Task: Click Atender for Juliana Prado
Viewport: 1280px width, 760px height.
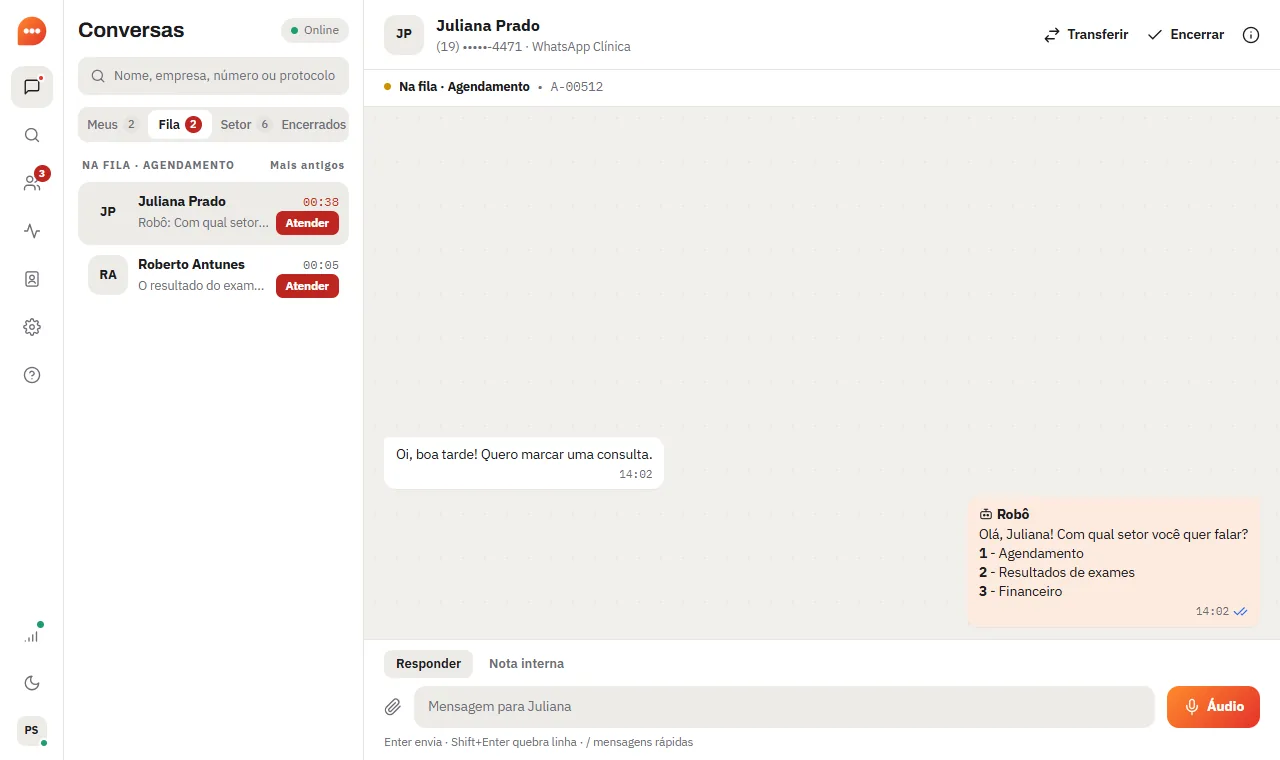Action: pyautogui.click(x=307, y=223)
